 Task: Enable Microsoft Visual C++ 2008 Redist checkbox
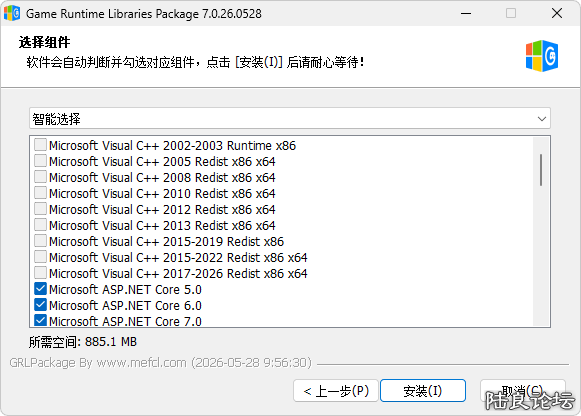(x=40, y=177)
